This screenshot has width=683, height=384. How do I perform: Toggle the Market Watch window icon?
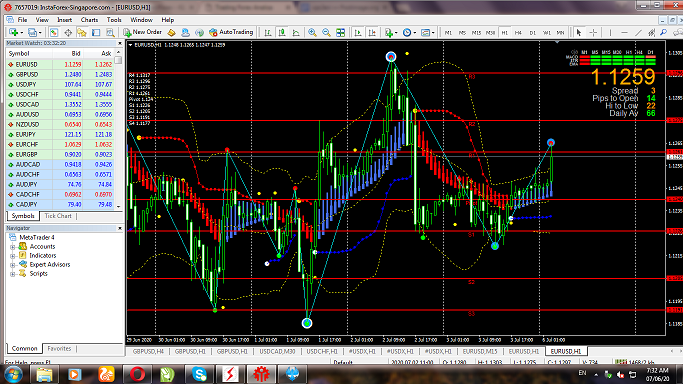coord(54,33)
